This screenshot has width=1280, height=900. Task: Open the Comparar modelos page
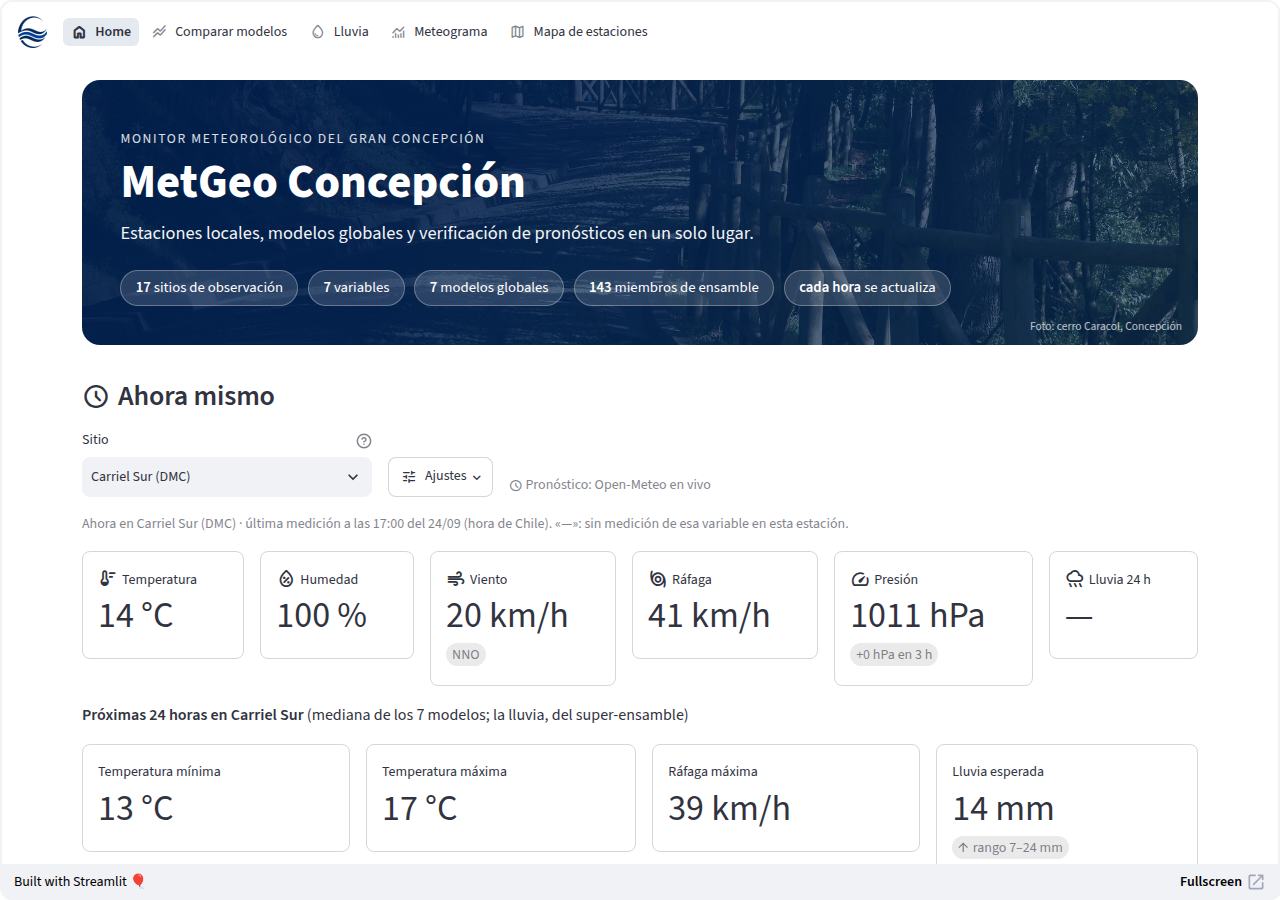220,32
